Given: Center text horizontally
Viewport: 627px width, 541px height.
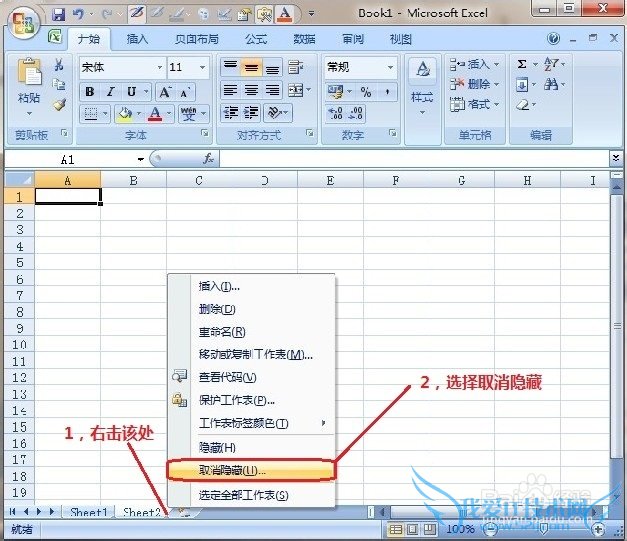Looking at the screenshot, I should point(251,91).
